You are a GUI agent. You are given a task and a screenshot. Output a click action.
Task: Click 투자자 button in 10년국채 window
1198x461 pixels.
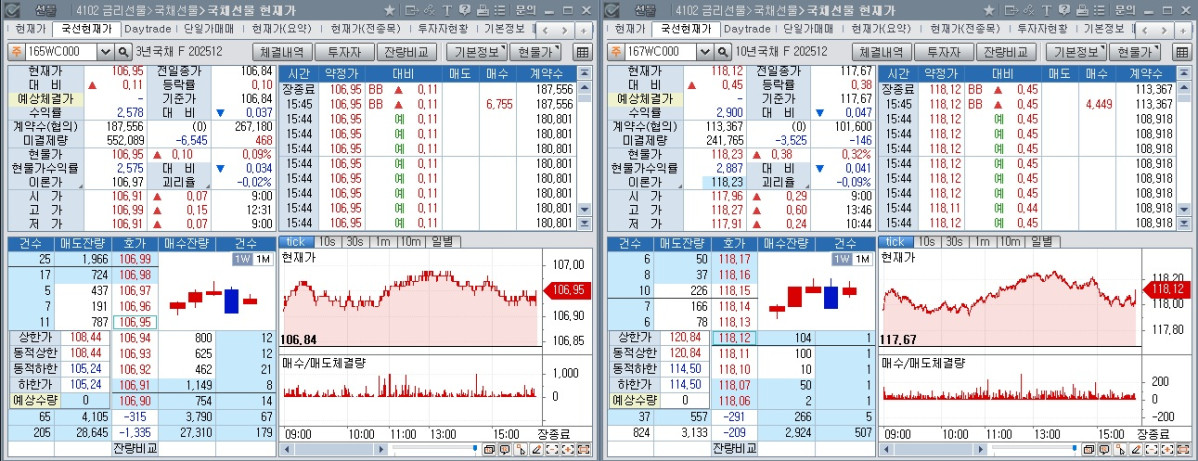click(944, 52)
